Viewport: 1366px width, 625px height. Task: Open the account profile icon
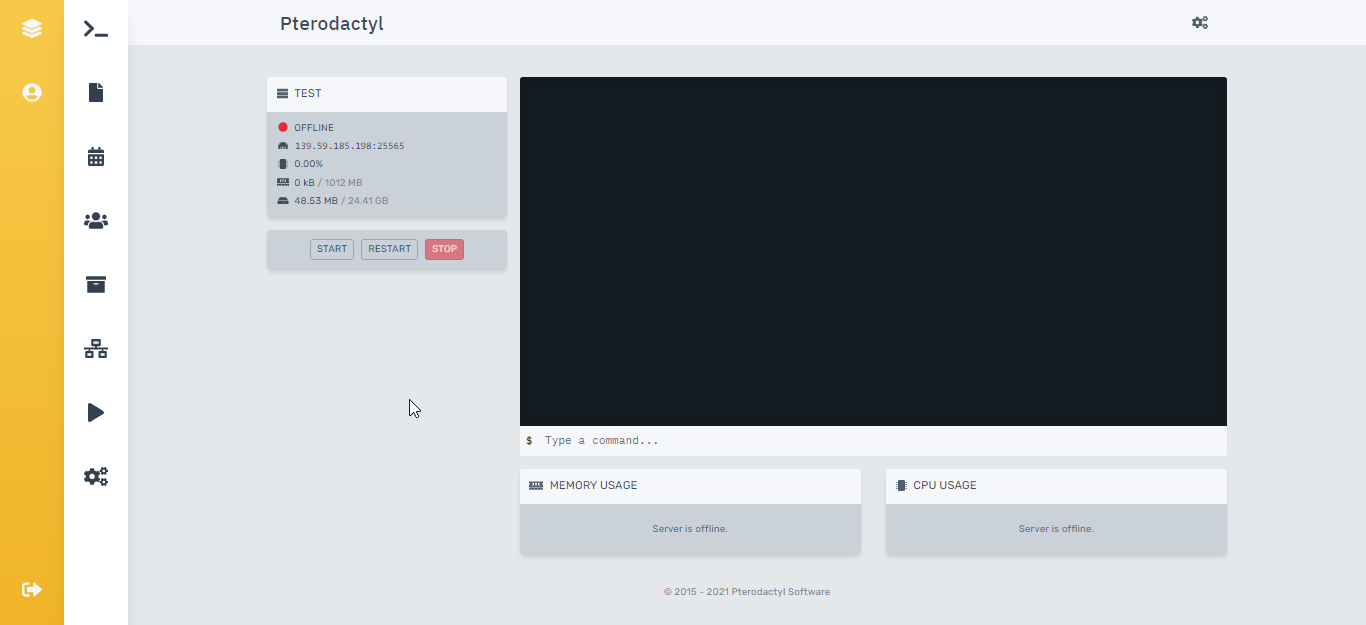coord(32,93)
